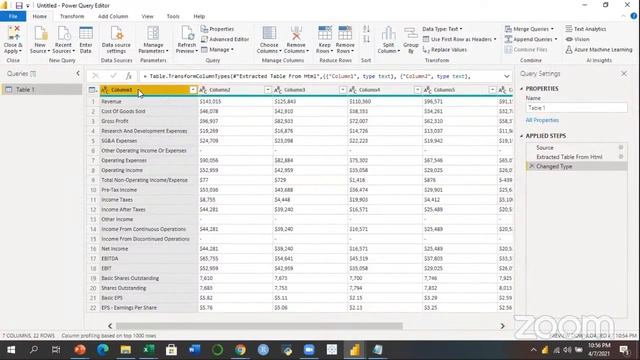Open query Properties
640x360 pixels.
218,29
